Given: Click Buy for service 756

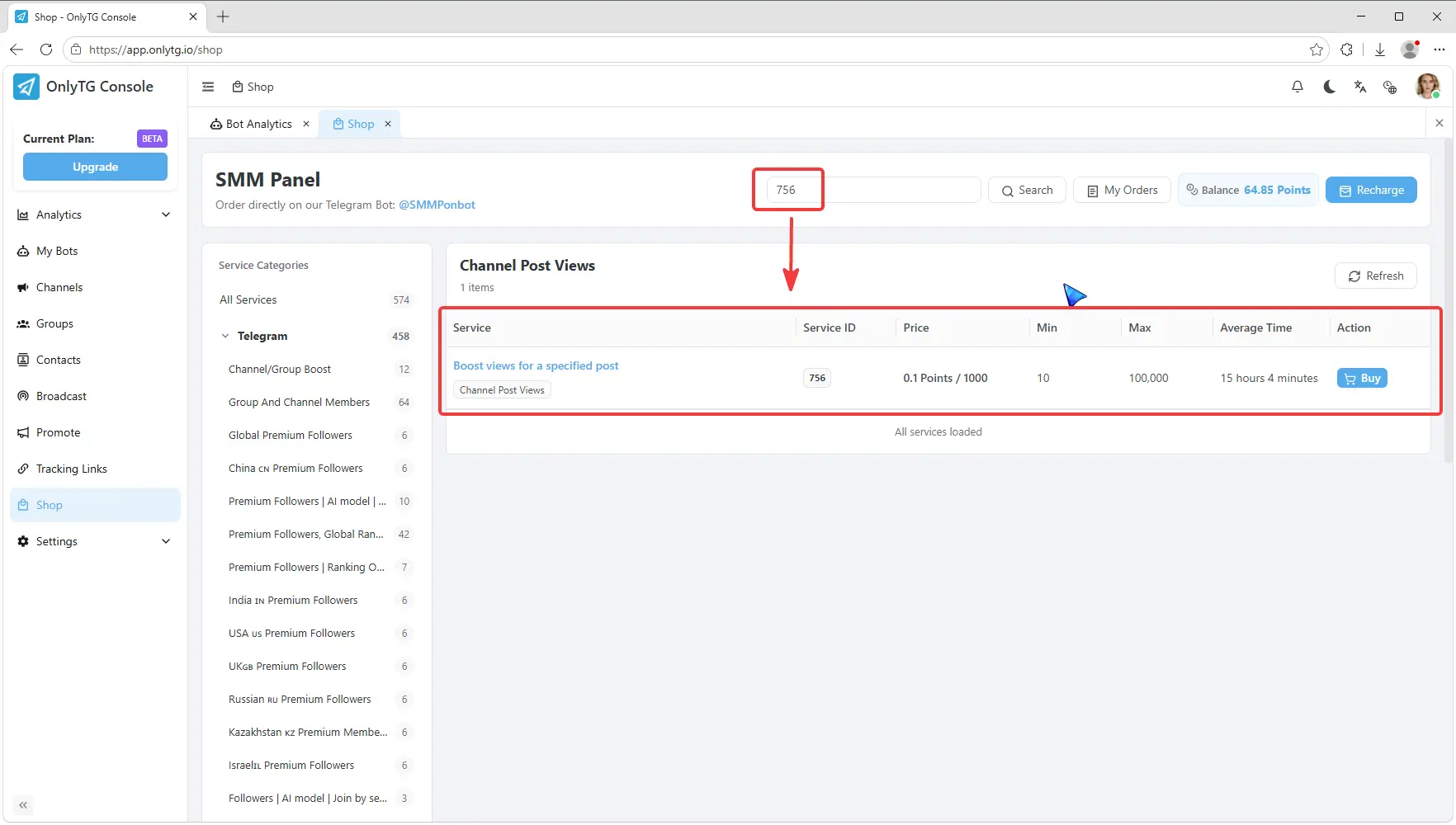Looking at the screenshot, I should (x=1362, y=378).
